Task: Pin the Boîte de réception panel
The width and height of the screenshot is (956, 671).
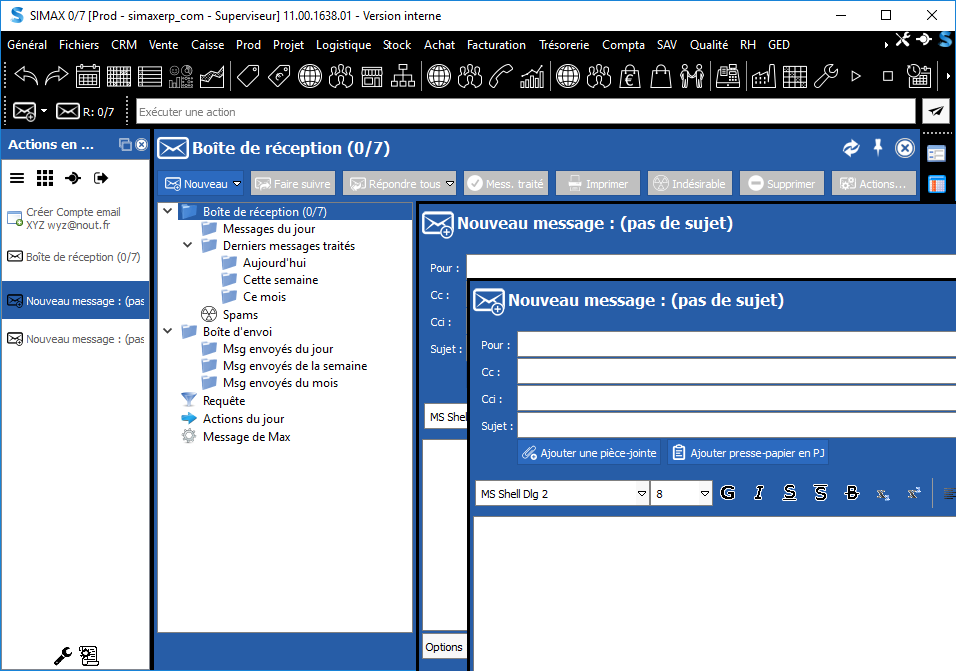Action: [878, 148]
